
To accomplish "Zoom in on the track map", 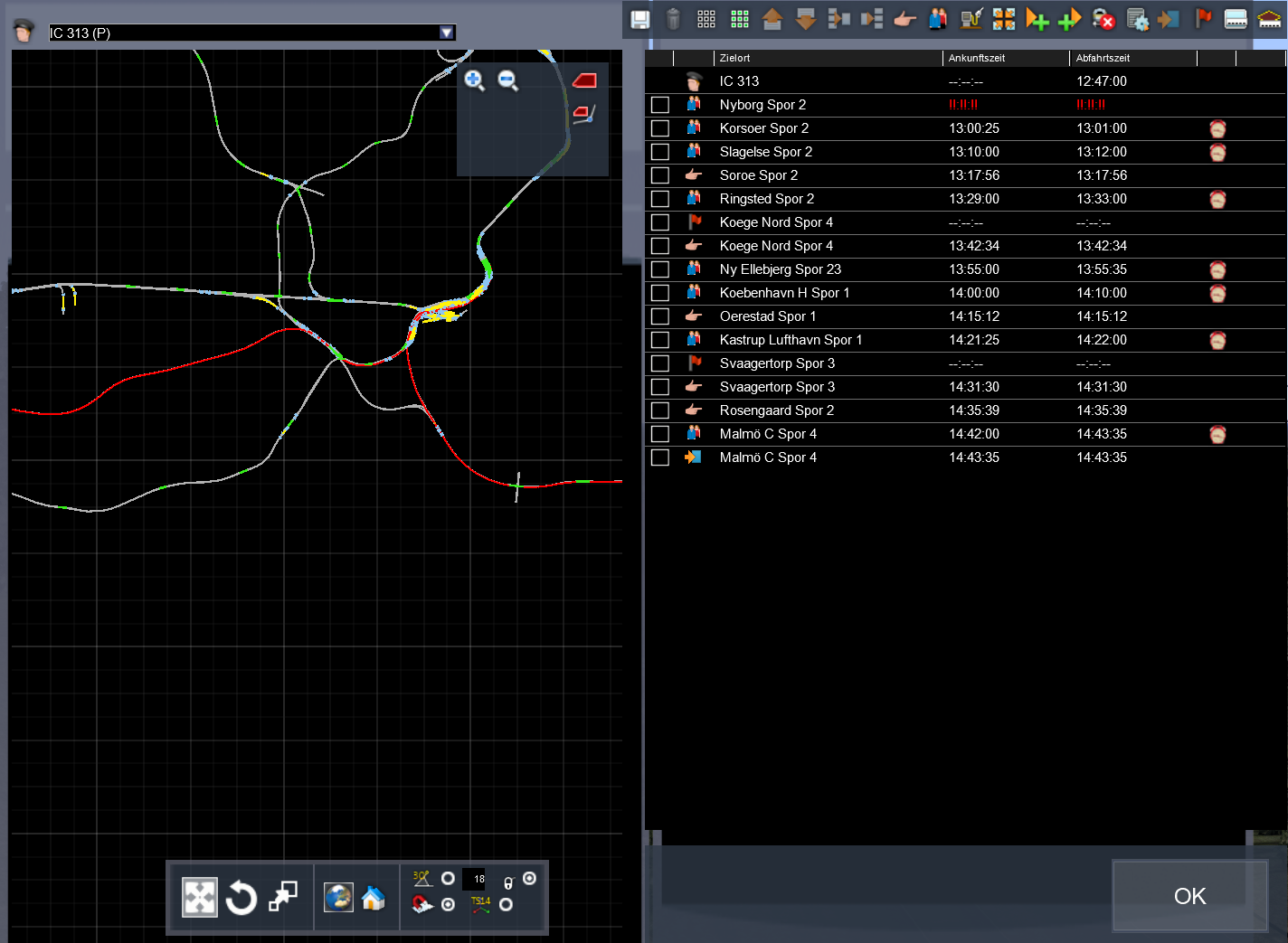I will [x=474, y=80].
